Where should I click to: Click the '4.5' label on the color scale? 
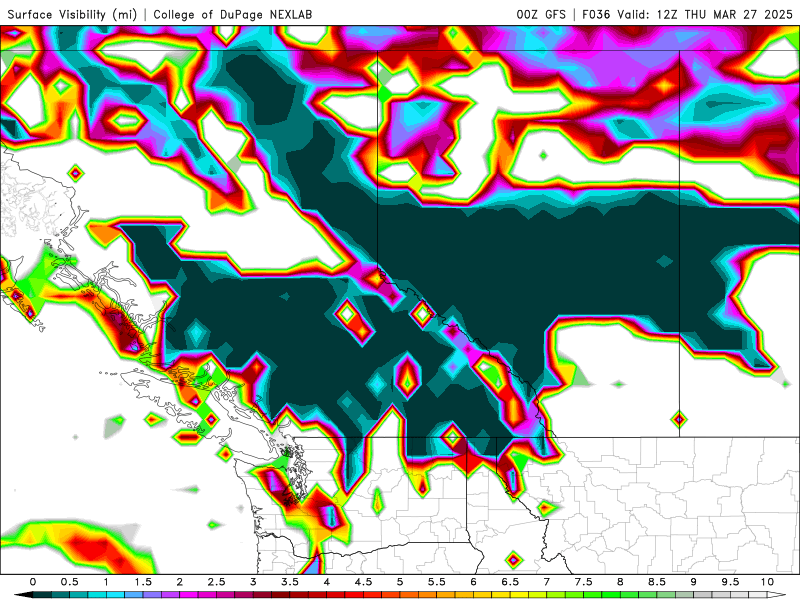click(x=363, y=582)
